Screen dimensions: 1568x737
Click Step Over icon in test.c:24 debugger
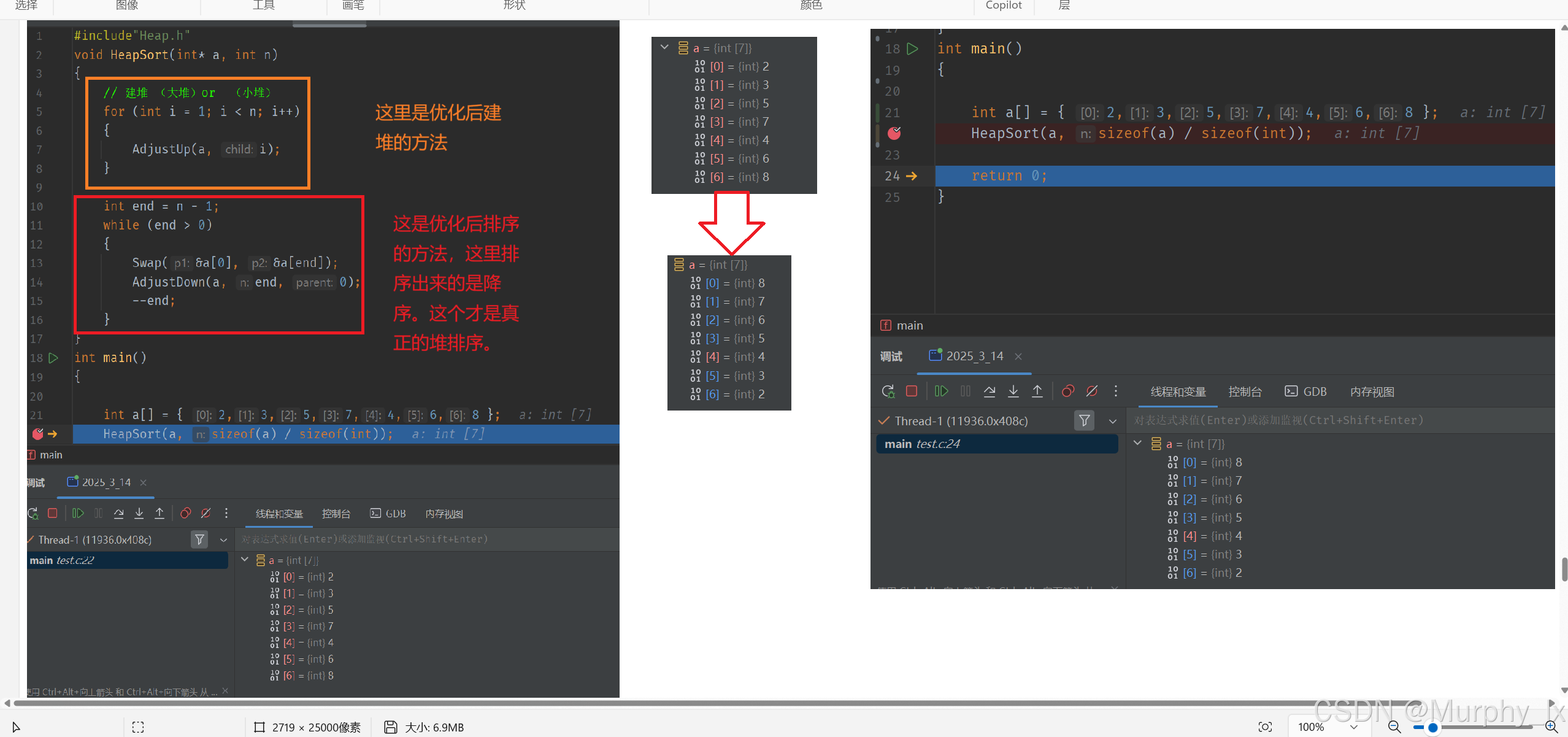click(990, 392)
